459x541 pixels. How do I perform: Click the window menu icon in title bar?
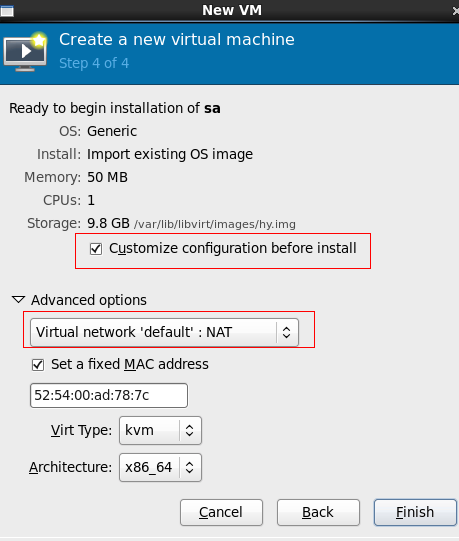click(7, 11)
